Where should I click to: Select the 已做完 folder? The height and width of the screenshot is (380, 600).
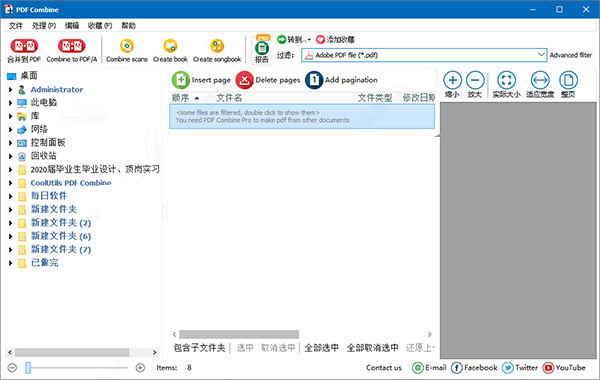(x=44, y=263)
